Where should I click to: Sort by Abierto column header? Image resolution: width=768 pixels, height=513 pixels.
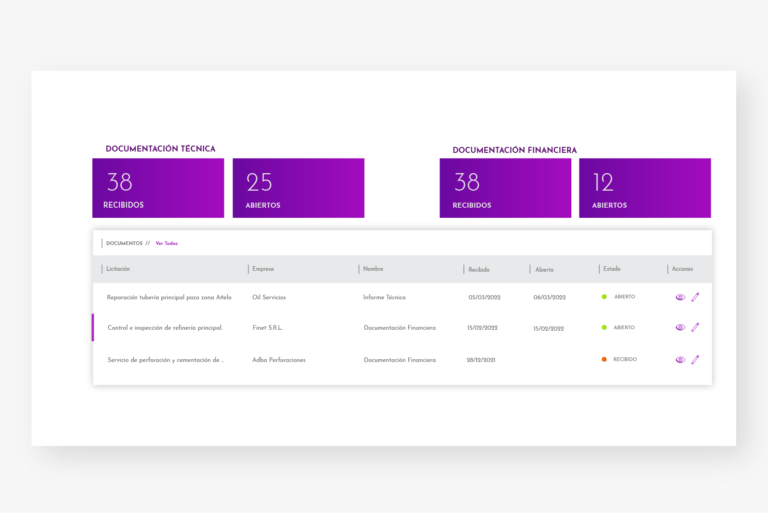[544, 269]
